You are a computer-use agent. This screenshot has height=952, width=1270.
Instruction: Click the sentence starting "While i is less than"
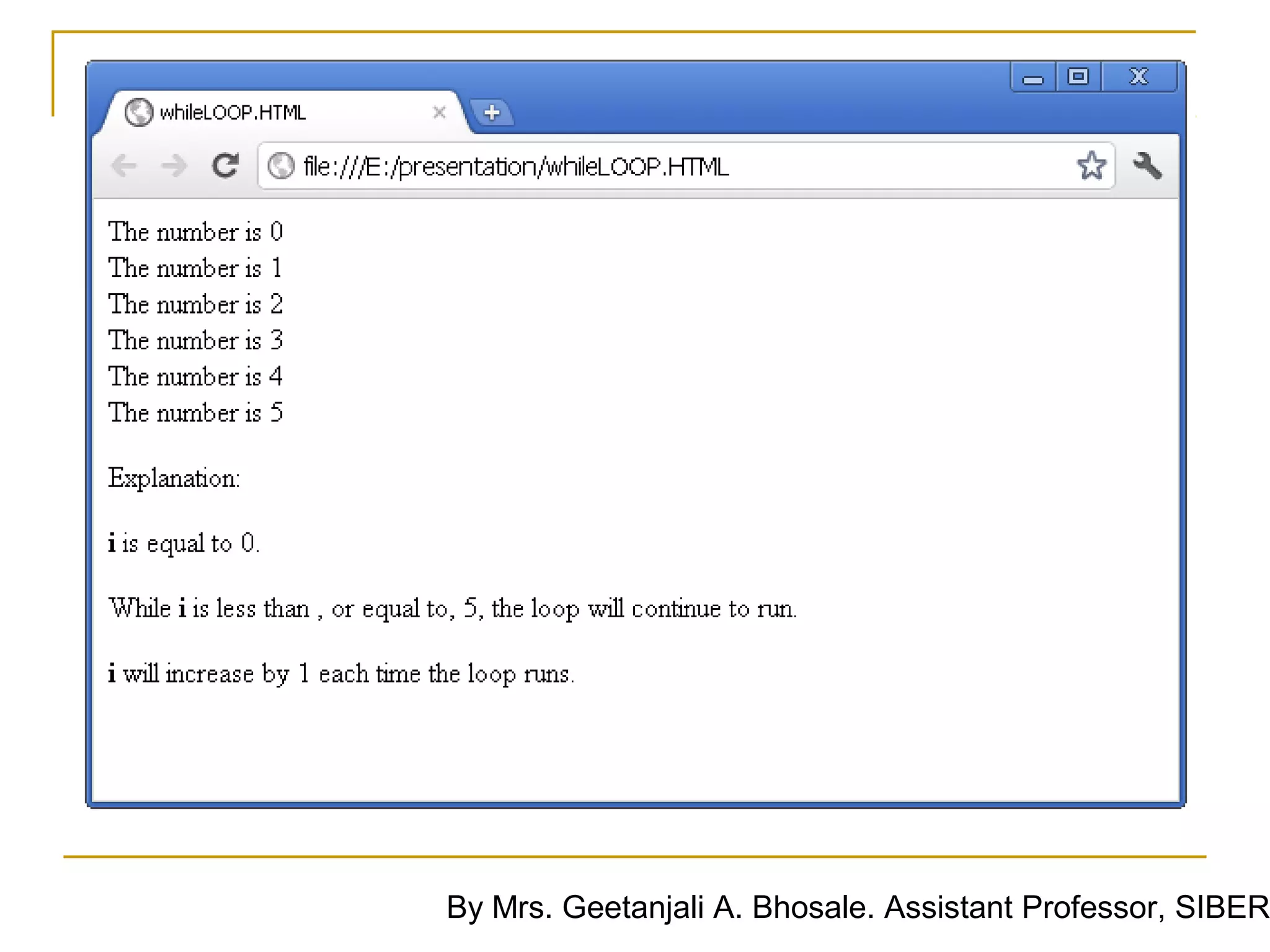tap(453, 609)
